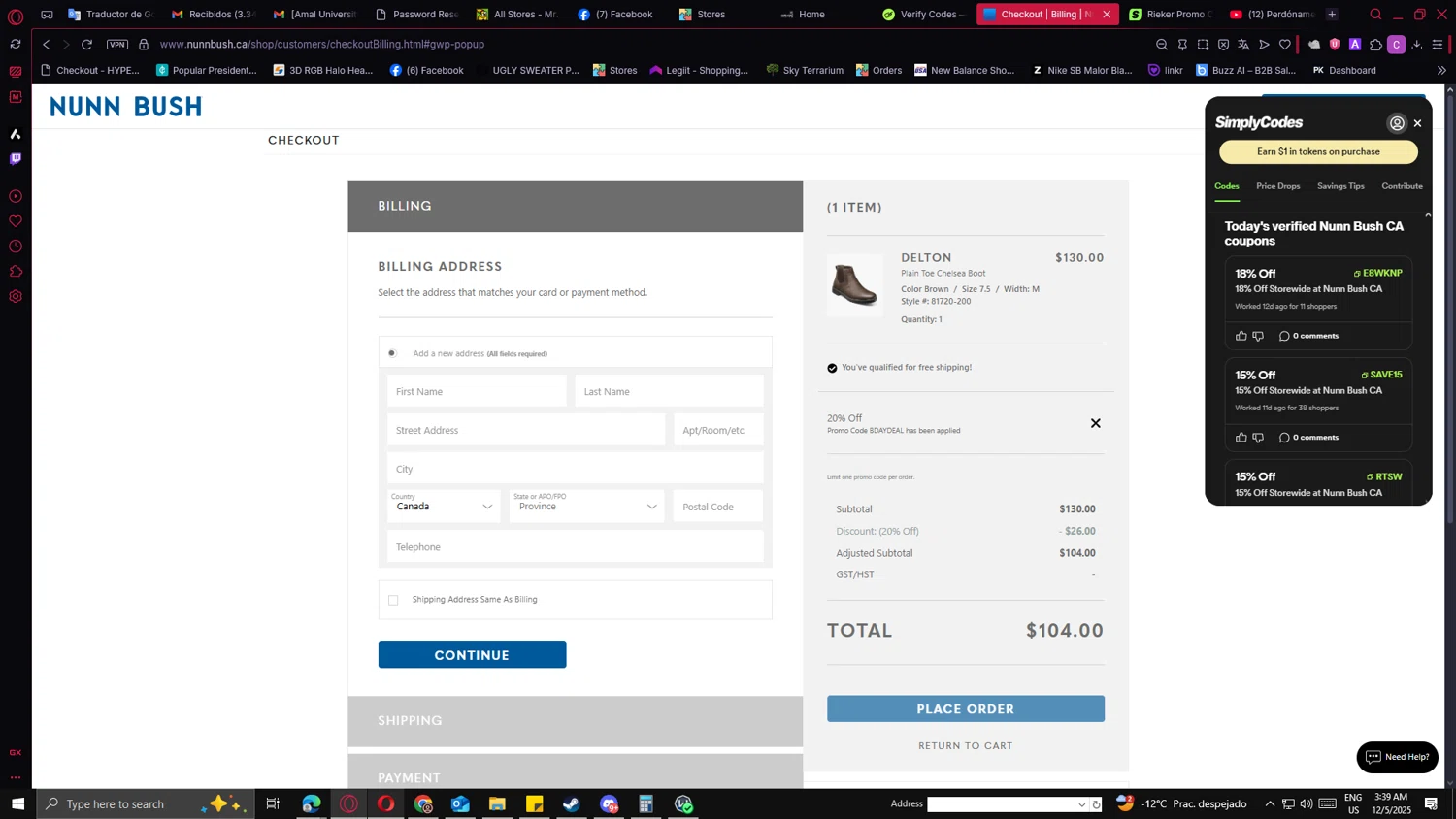Click the First Name field
This screenshot has height=819, width=1456.
(x=477, y=391)
